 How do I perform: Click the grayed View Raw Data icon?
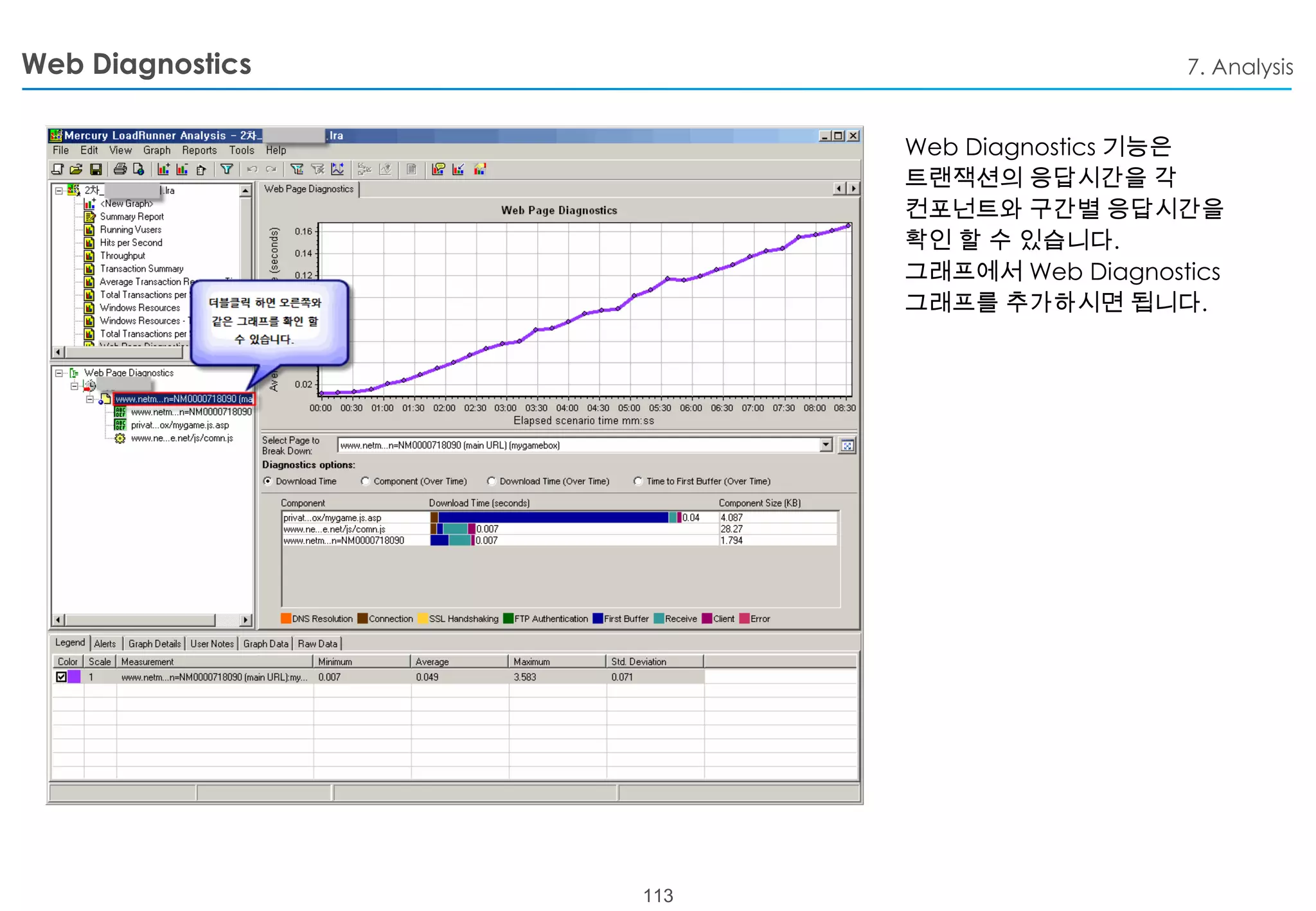coord(412,169)
